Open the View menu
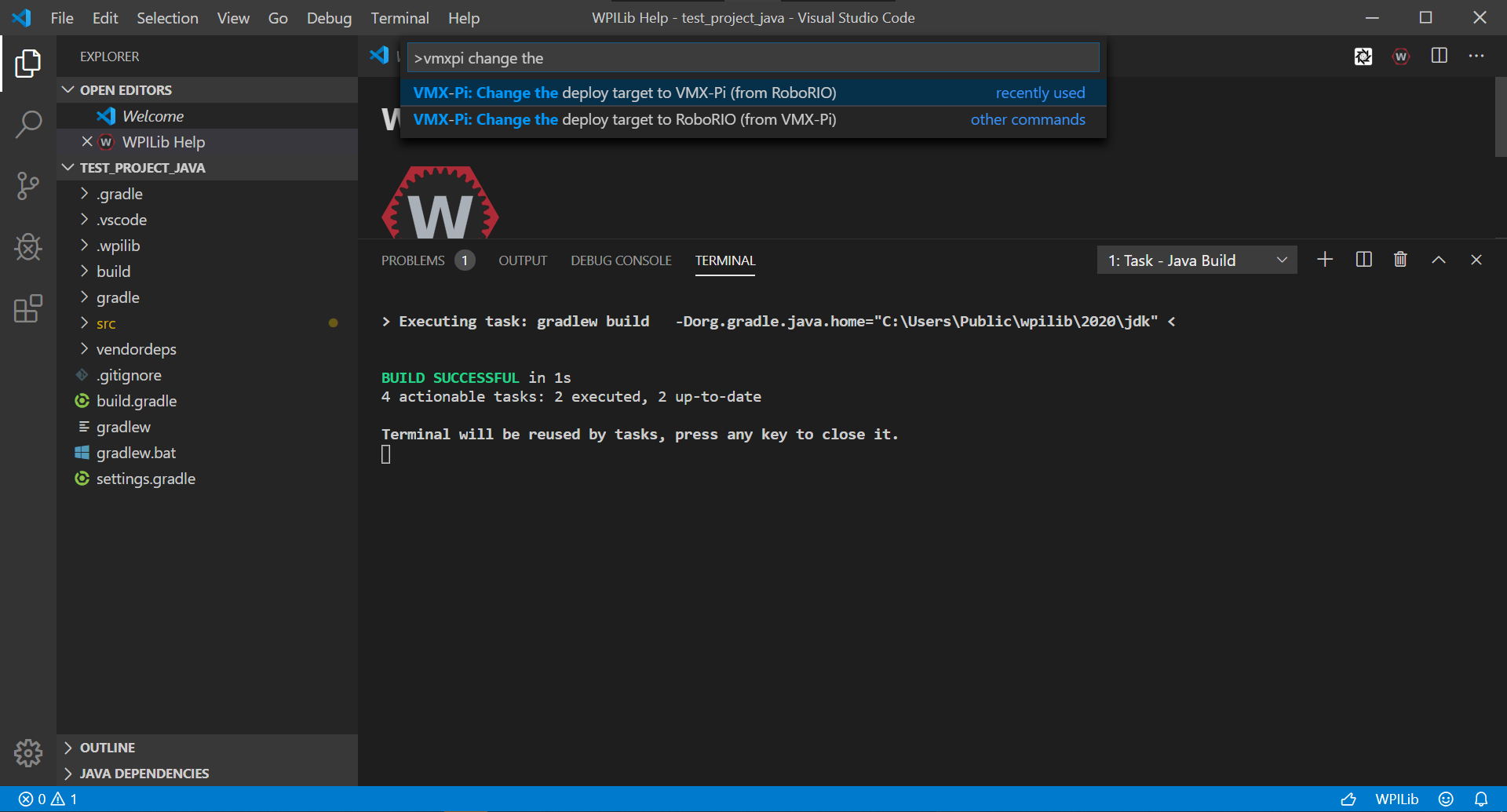The width and height of the screenshot is (1507, 812). point(233,18)
